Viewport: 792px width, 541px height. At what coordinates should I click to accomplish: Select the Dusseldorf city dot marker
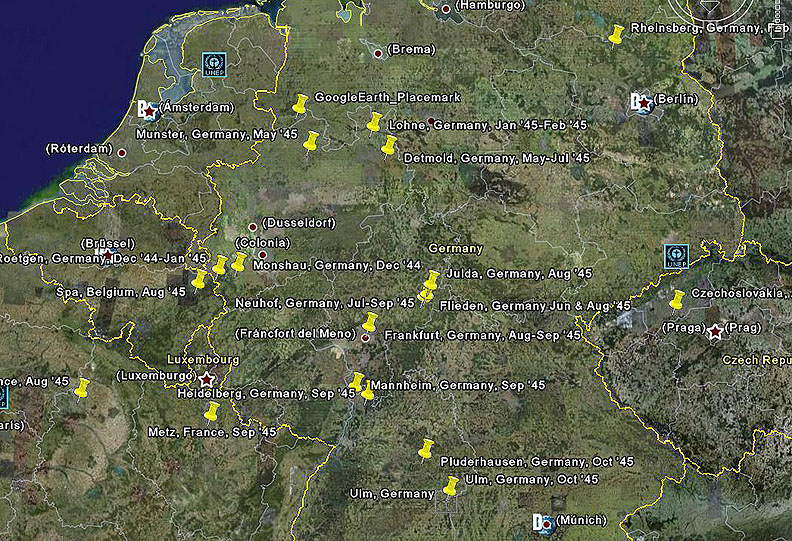(252, 227)
